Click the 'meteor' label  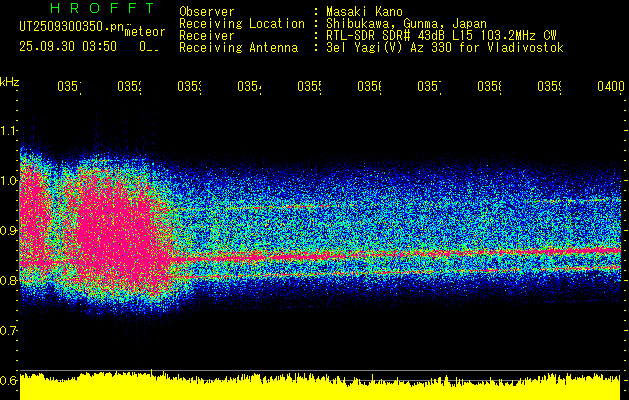click(145, 32)
